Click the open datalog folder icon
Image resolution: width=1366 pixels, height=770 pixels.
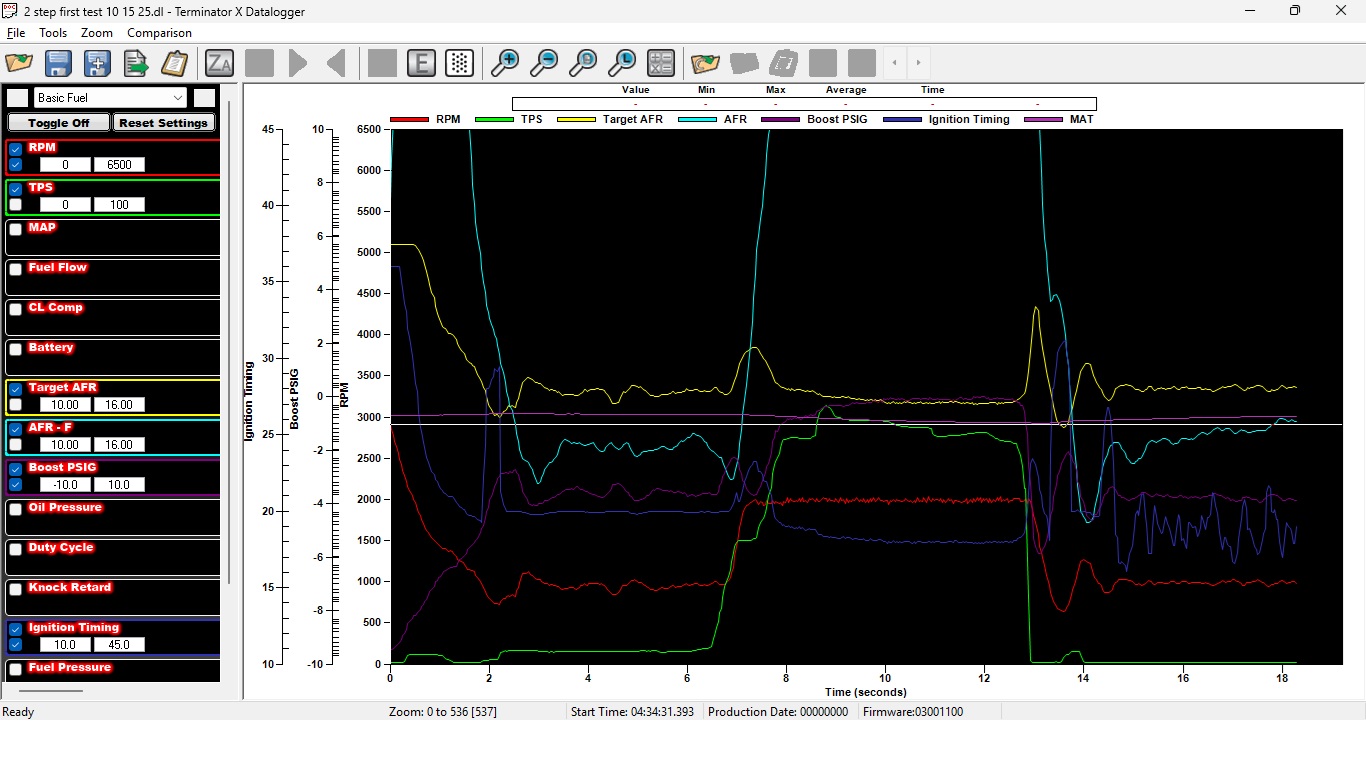click(19, 63)
